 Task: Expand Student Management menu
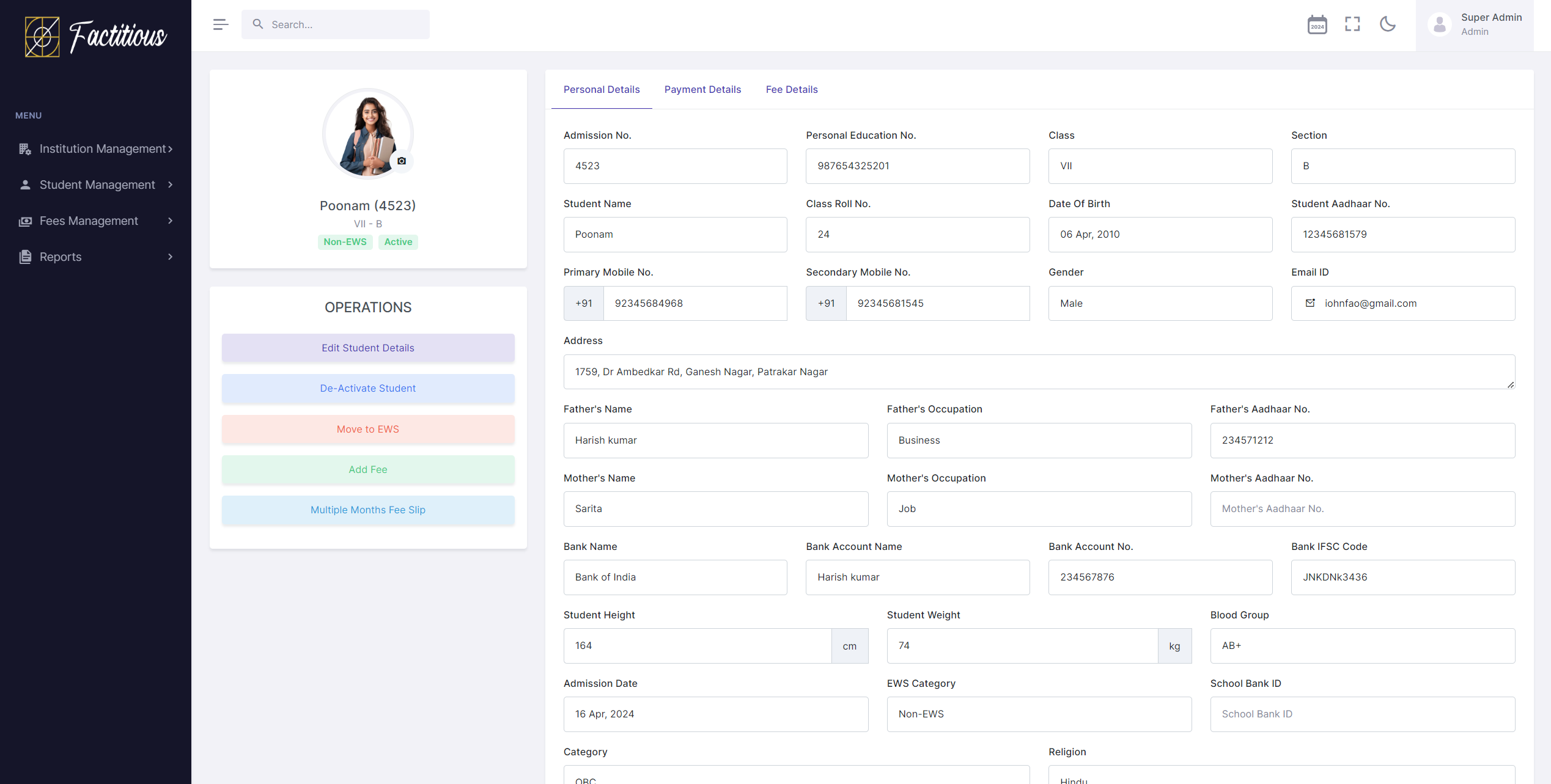tap(95, 185)
